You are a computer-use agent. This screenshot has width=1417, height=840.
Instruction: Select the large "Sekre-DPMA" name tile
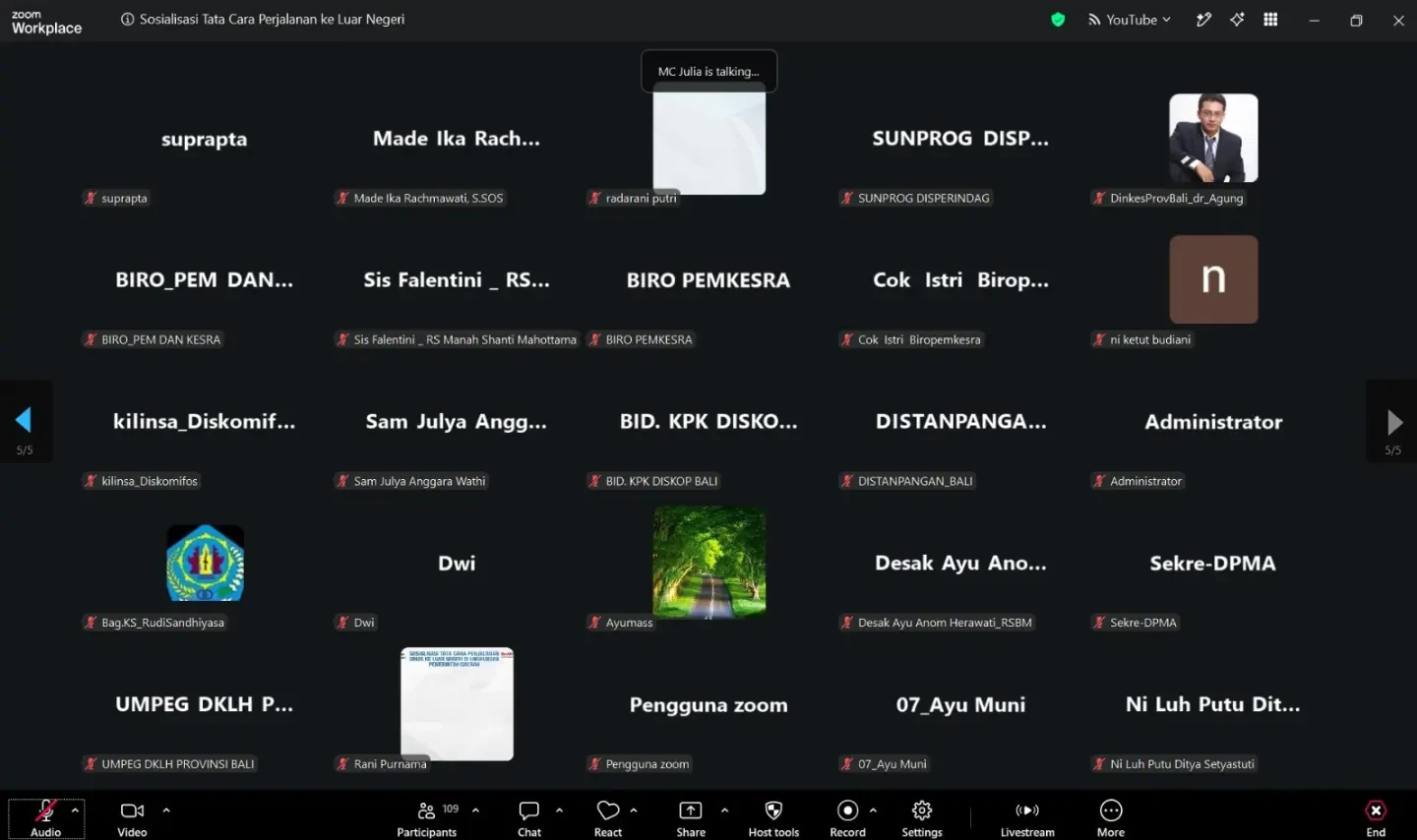coord(1213,563)
